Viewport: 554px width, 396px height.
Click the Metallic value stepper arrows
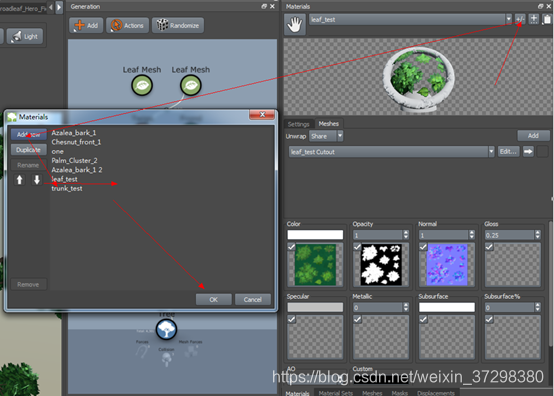[406, 307]
